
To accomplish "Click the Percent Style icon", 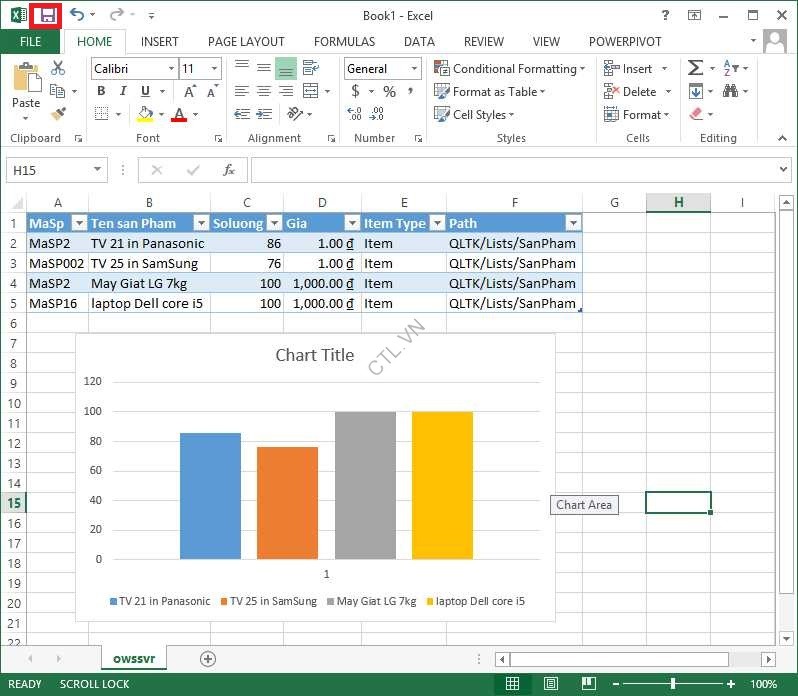I will pyautogui.click(x=389, y=91).
